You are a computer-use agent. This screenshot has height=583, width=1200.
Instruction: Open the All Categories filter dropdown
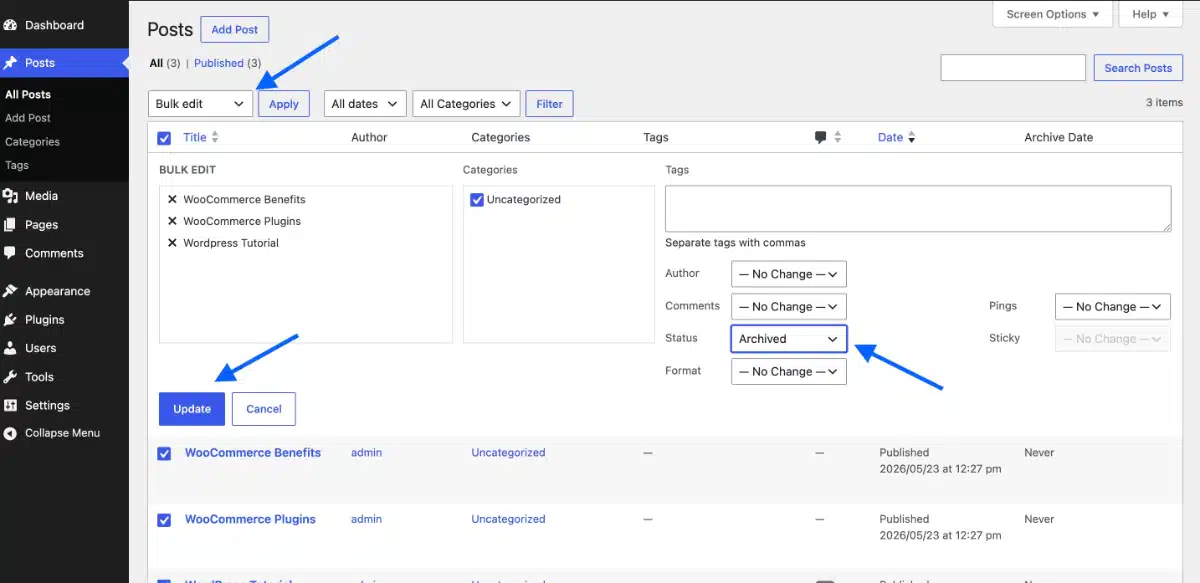coord(466,104)
